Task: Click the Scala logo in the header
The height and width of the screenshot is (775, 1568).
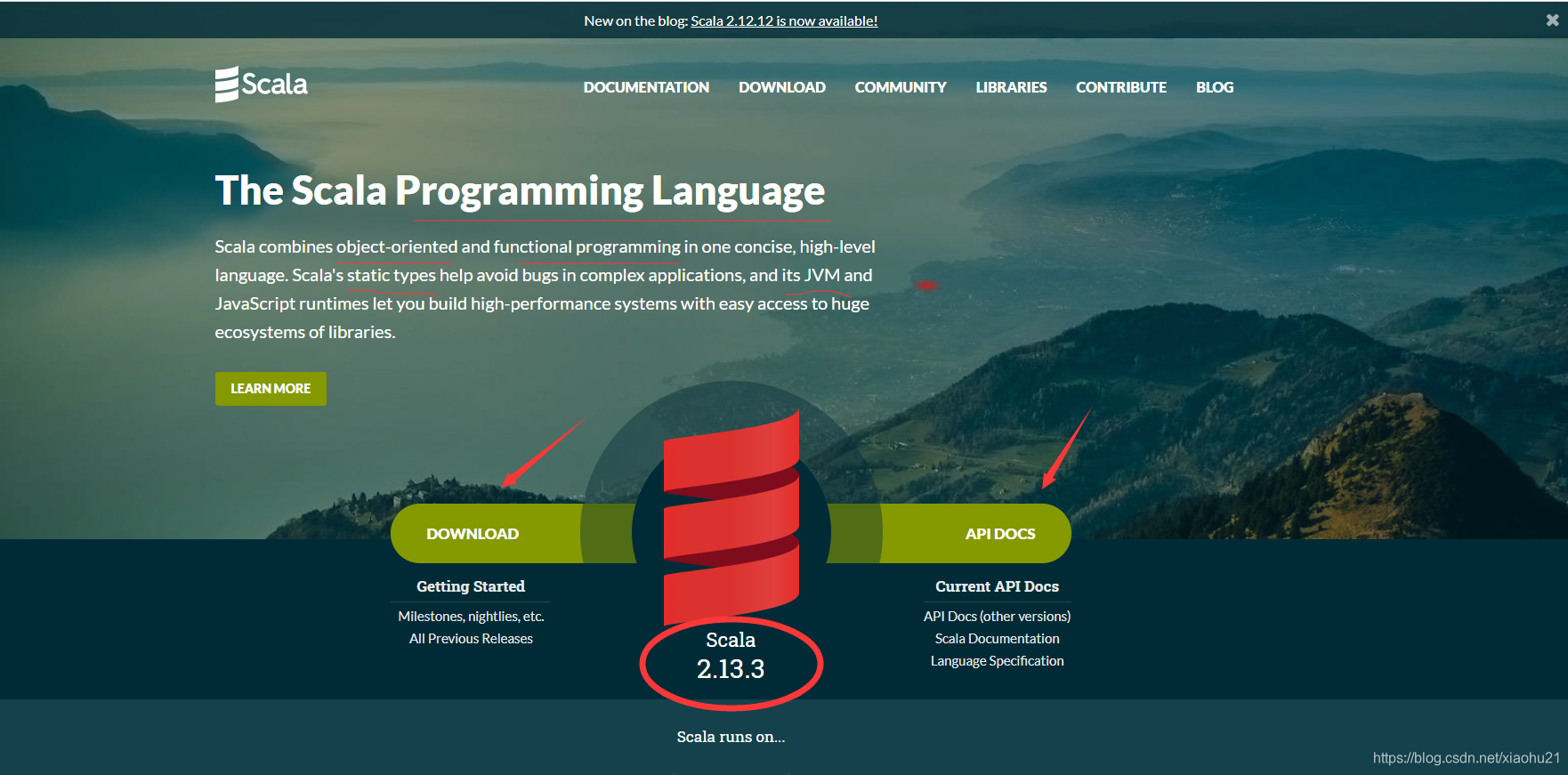Action: pos(261,85)
